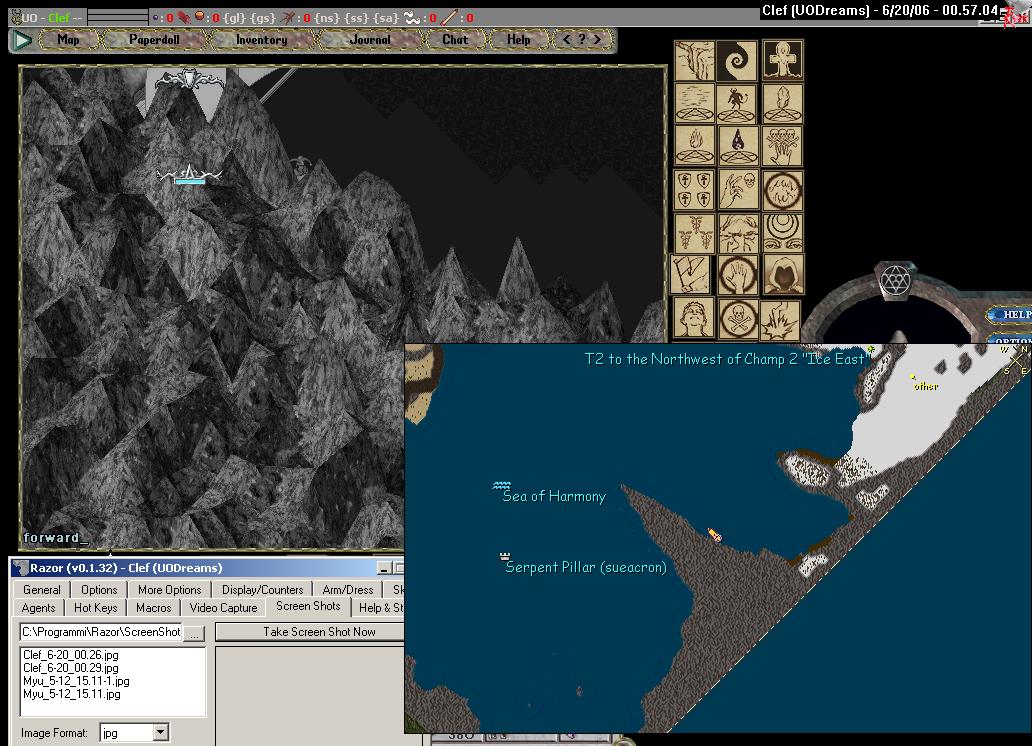
Task: Click the white worm counter icon
Action: pos(413,18)
